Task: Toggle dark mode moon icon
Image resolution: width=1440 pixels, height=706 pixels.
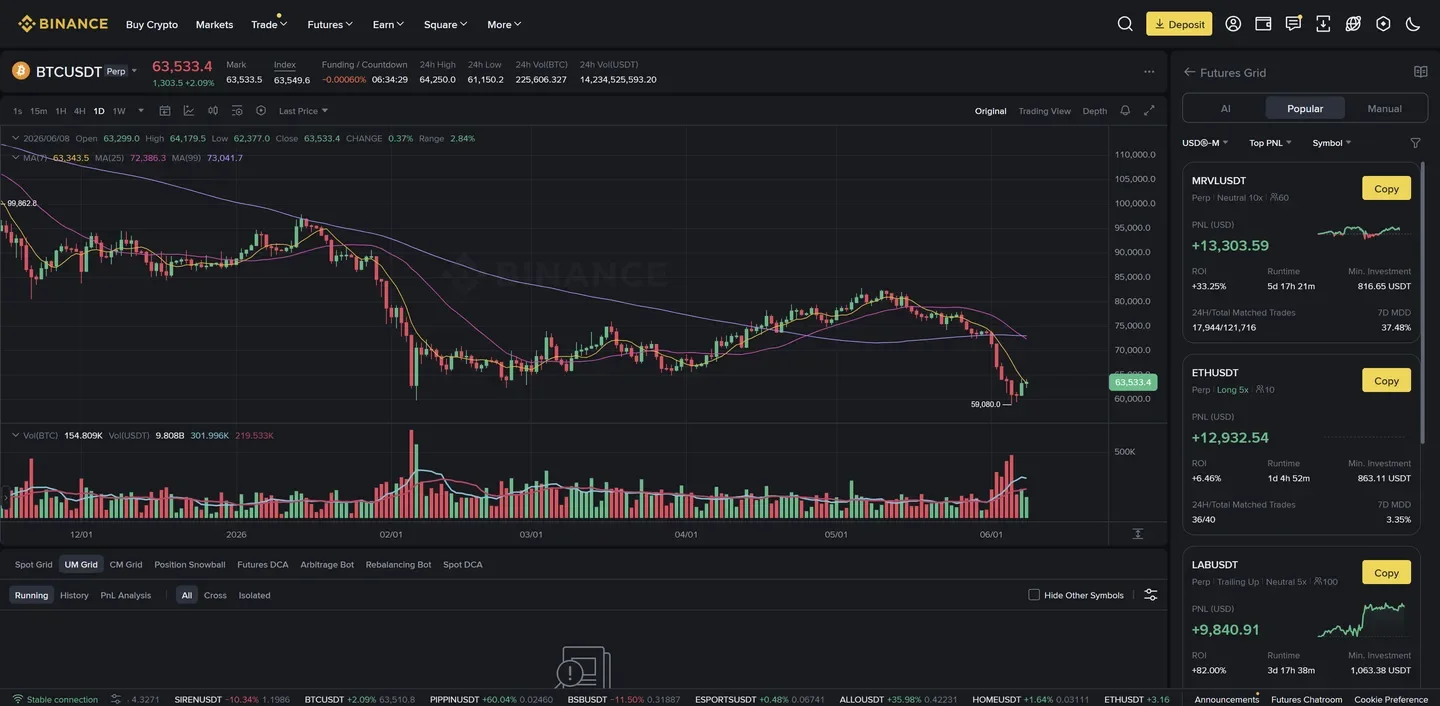Action: (x=1413, y=24)
